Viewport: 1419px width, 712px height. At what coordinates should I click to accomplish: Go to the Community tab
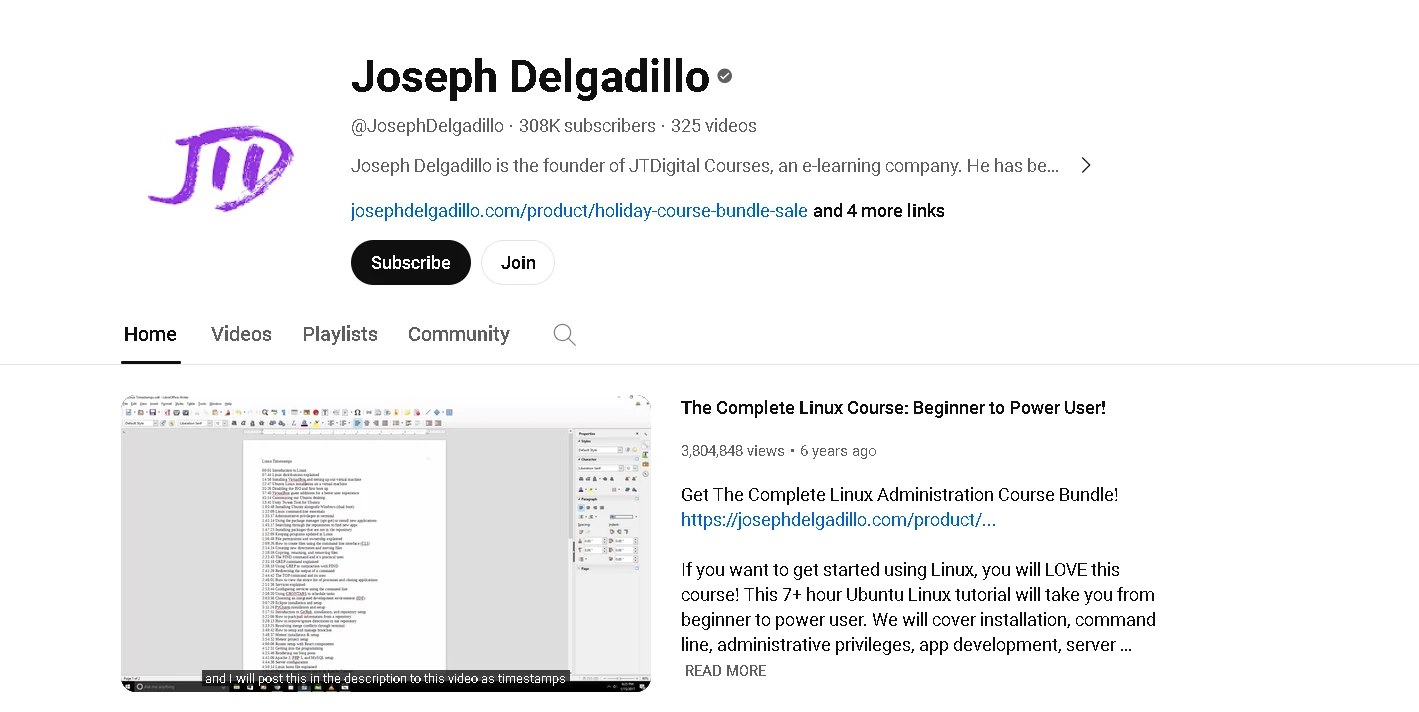(x=458, y=335)
